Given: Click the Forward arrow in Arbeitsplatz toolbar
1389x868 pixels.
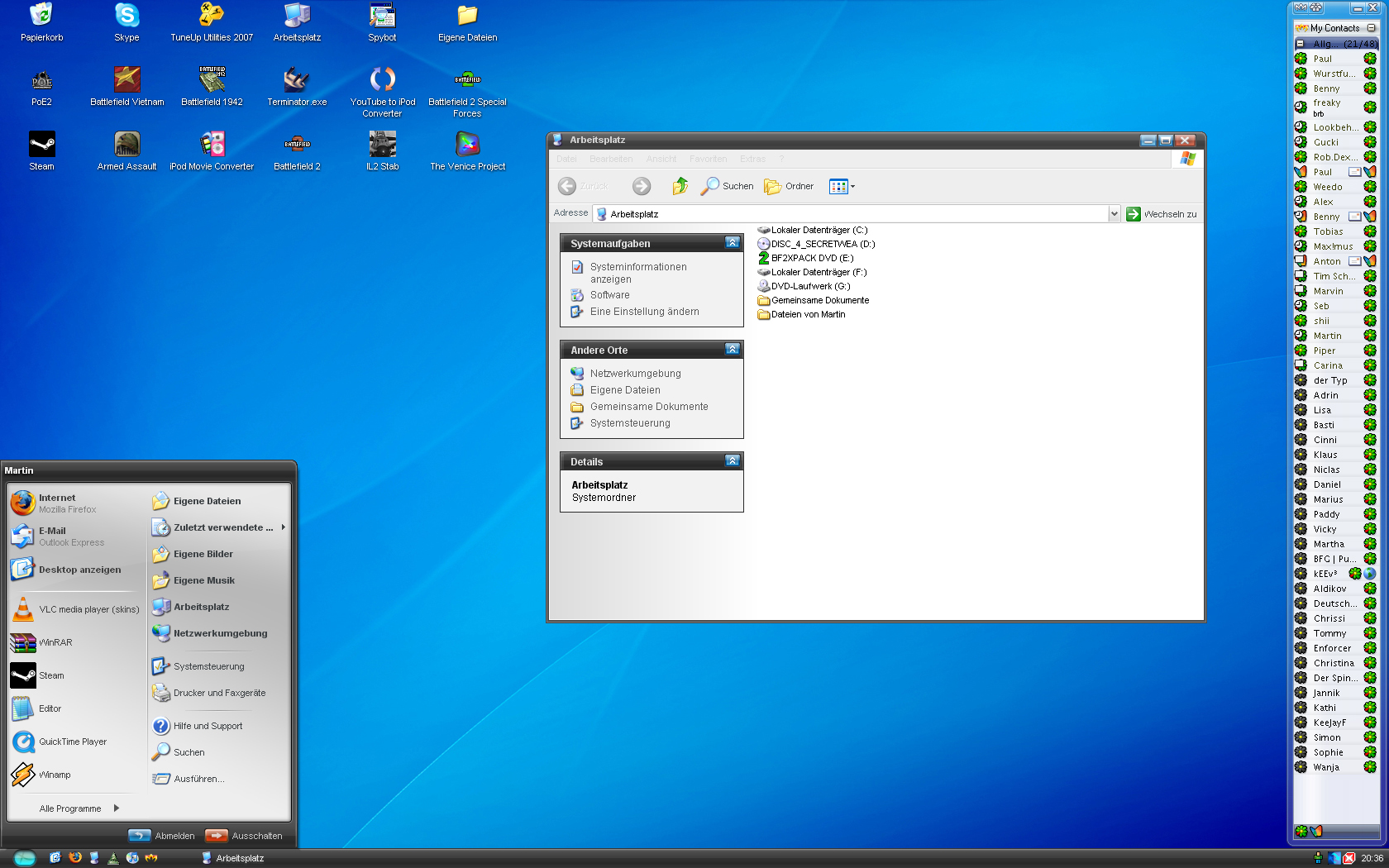Looking at the screenshot, I should pyautogui.click(x=642, y=186).
